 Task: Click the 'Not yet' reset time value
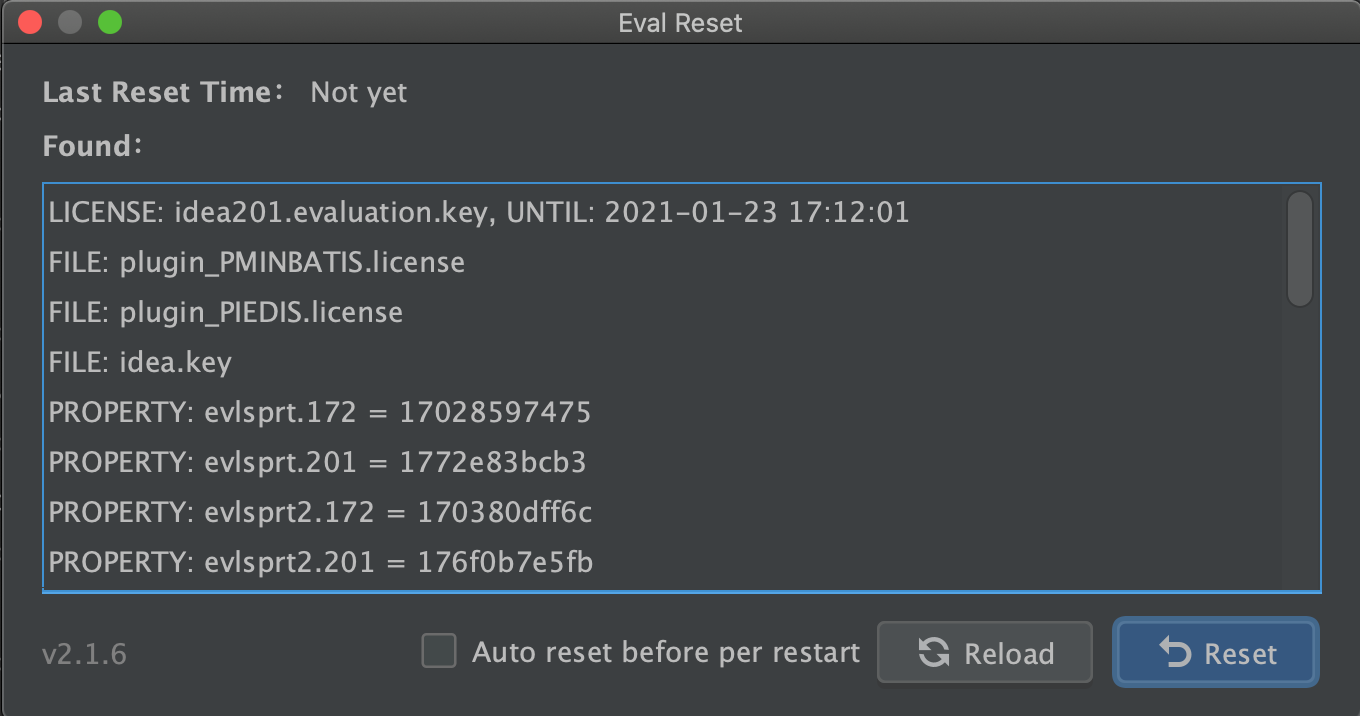point(358,93)
